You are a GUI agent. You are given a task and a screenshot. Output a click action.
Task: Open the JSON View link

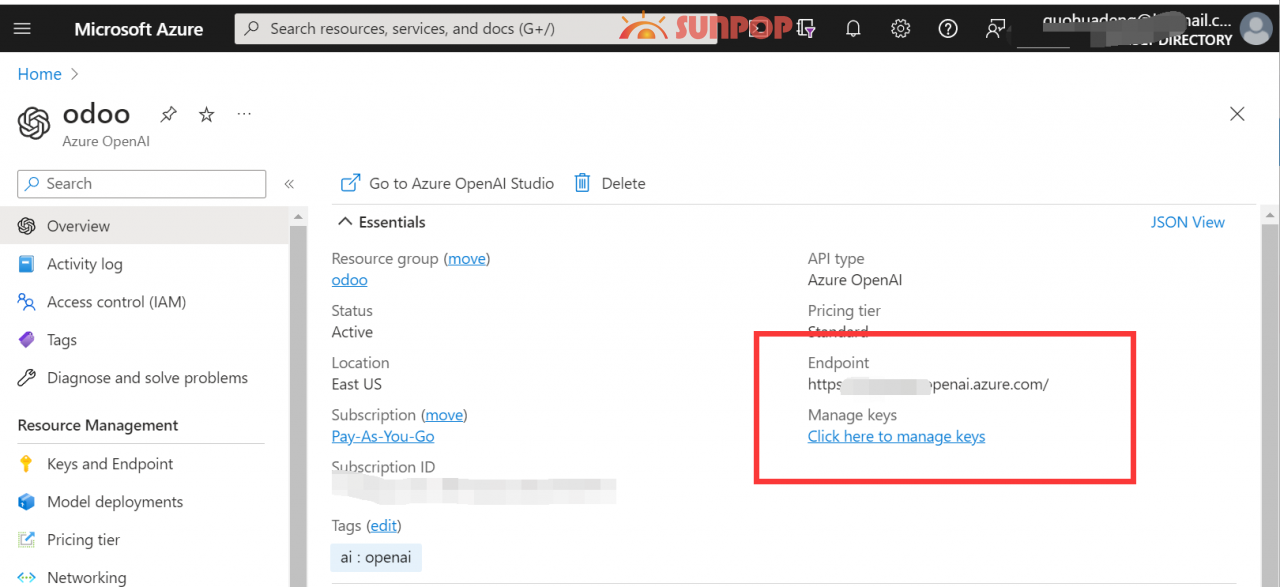(x=1187, y=222)
